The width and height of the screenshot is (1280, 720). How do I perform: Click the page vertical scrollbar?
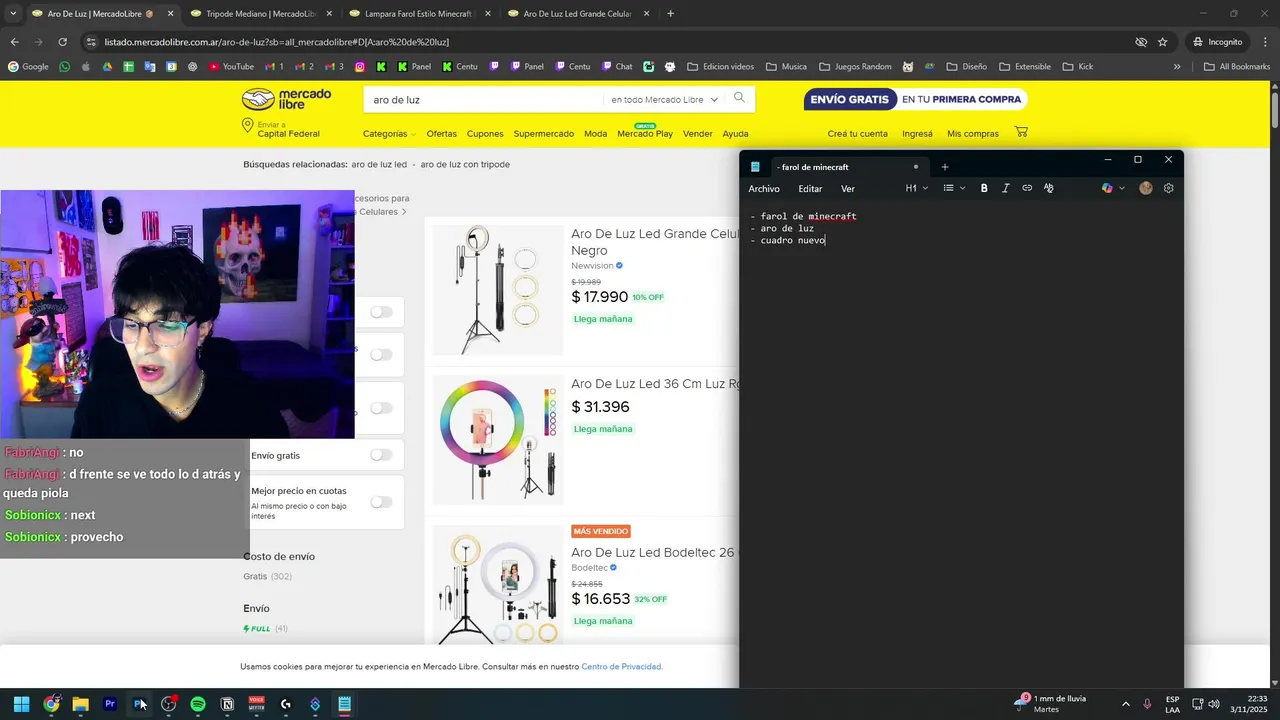tap(1274, 110)
